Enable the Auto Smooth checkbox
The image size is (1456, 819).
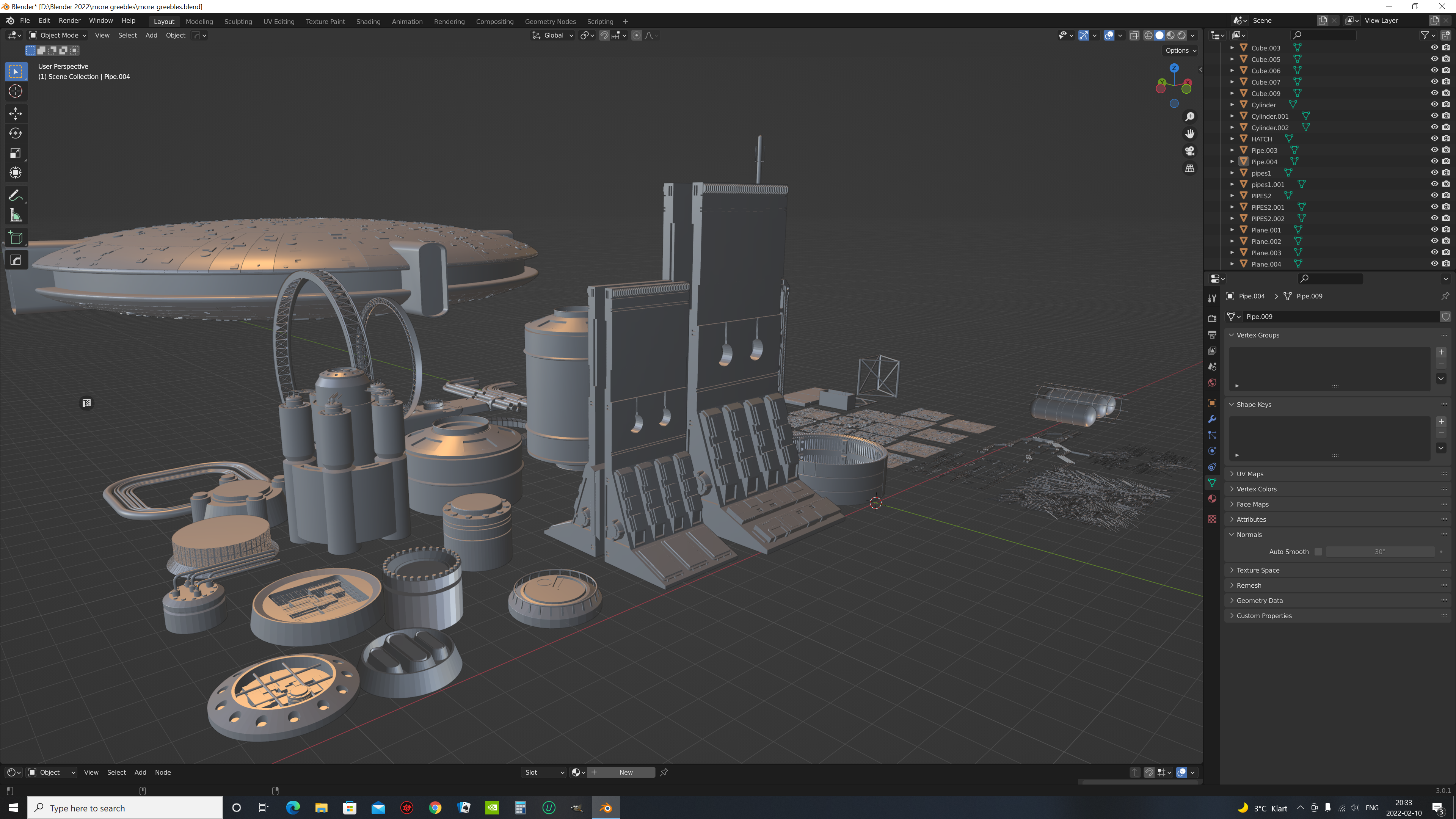1319,551
